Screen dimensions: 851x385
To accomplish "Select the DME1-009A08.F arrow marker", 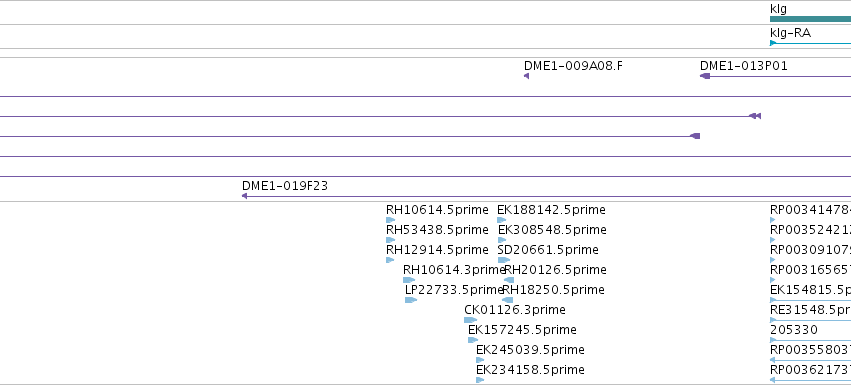I will point(526,76).
